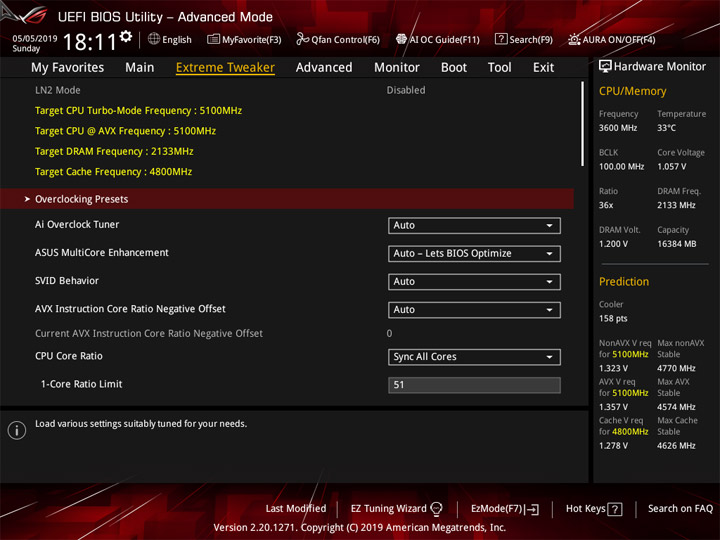Image resolution: width=720 pixels, height=540 pixels.
Task: Switch to the Advanced tab
Action: 324,68
